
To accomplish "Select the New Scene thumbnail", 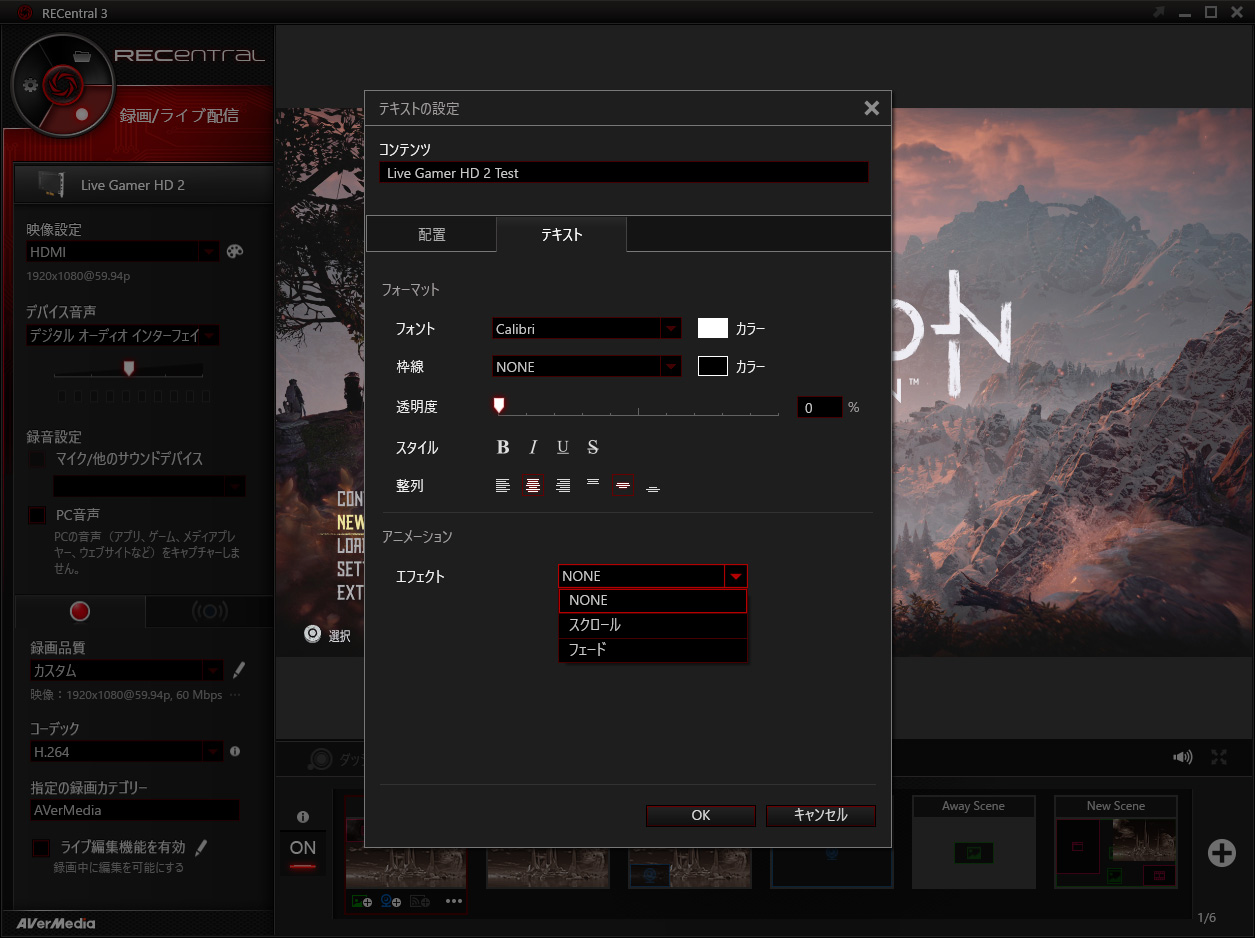I will (1116, 842).
